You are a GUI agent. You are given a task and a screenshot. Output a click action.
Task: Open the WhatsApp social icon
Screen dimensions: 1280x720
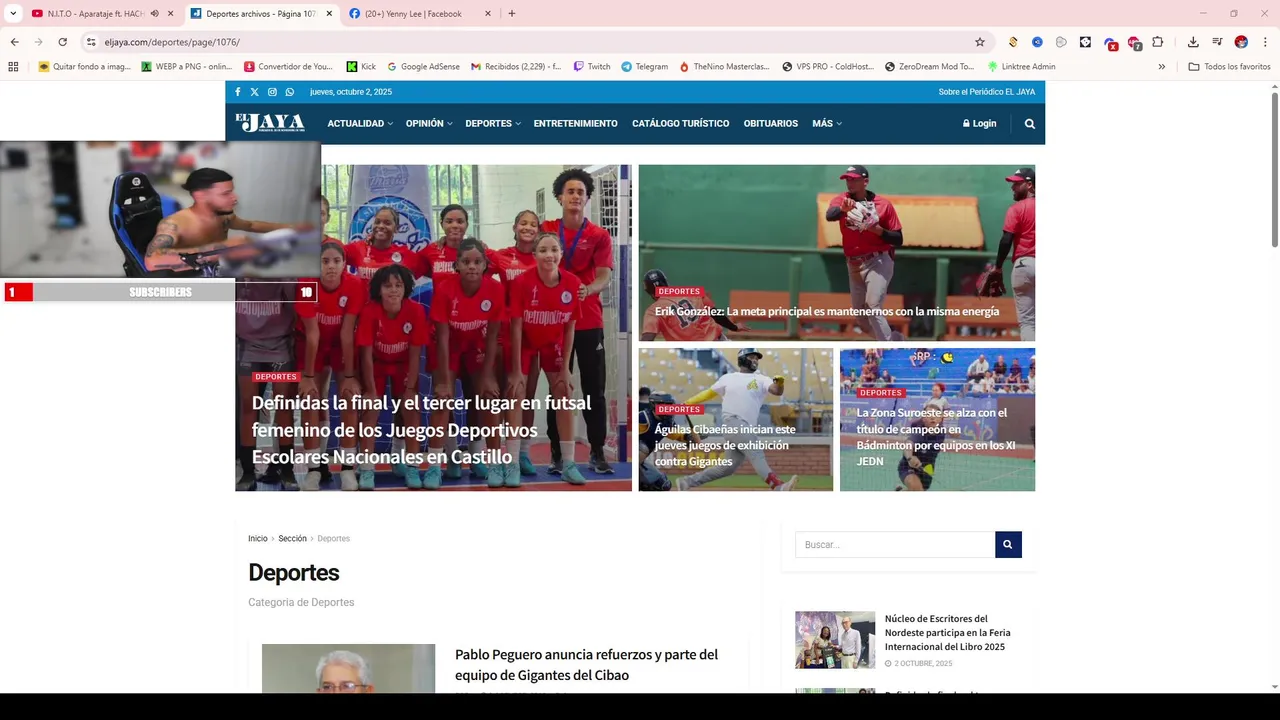click(x=290, y=92)
